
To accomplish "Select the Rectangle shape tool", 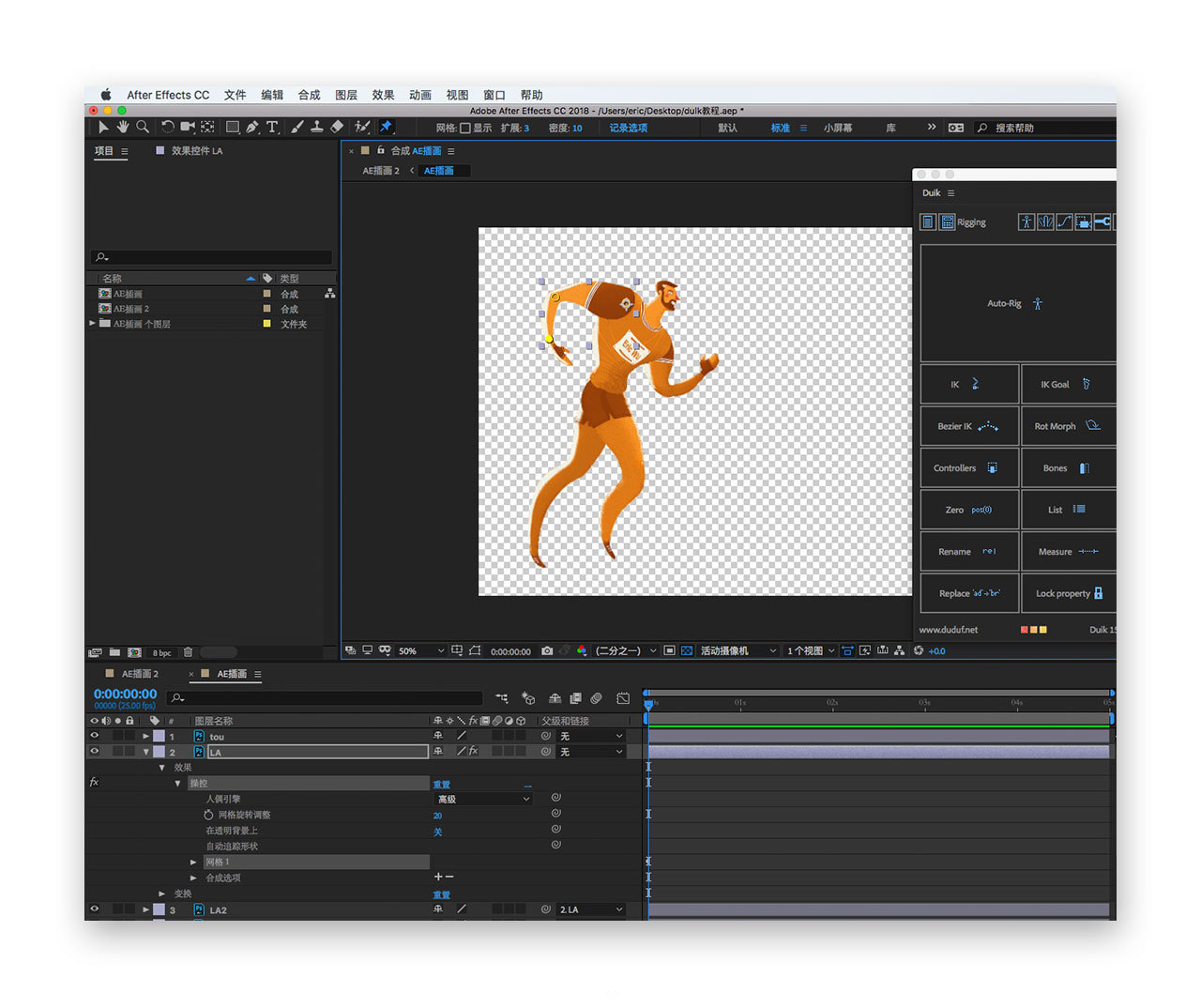I will point(232,127).
